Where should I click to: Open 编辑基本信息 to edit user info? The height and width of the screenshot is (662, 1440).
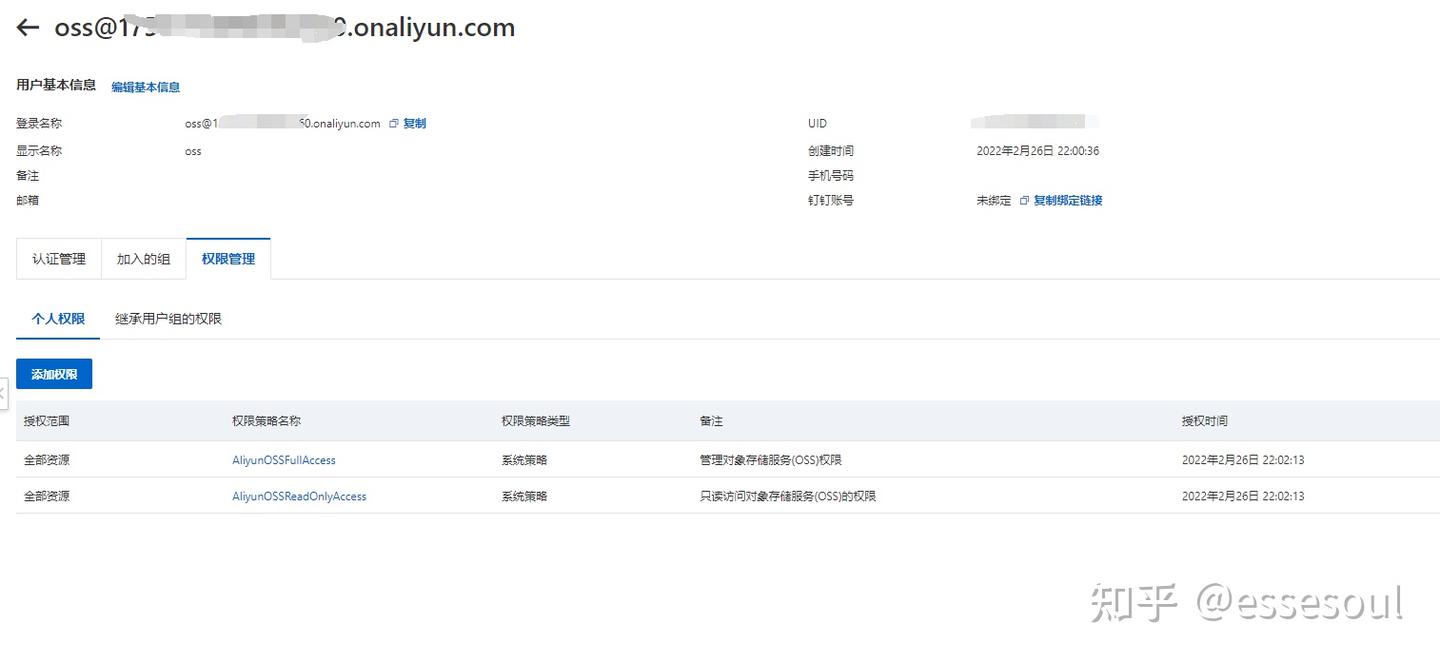(x=145, y=87)
